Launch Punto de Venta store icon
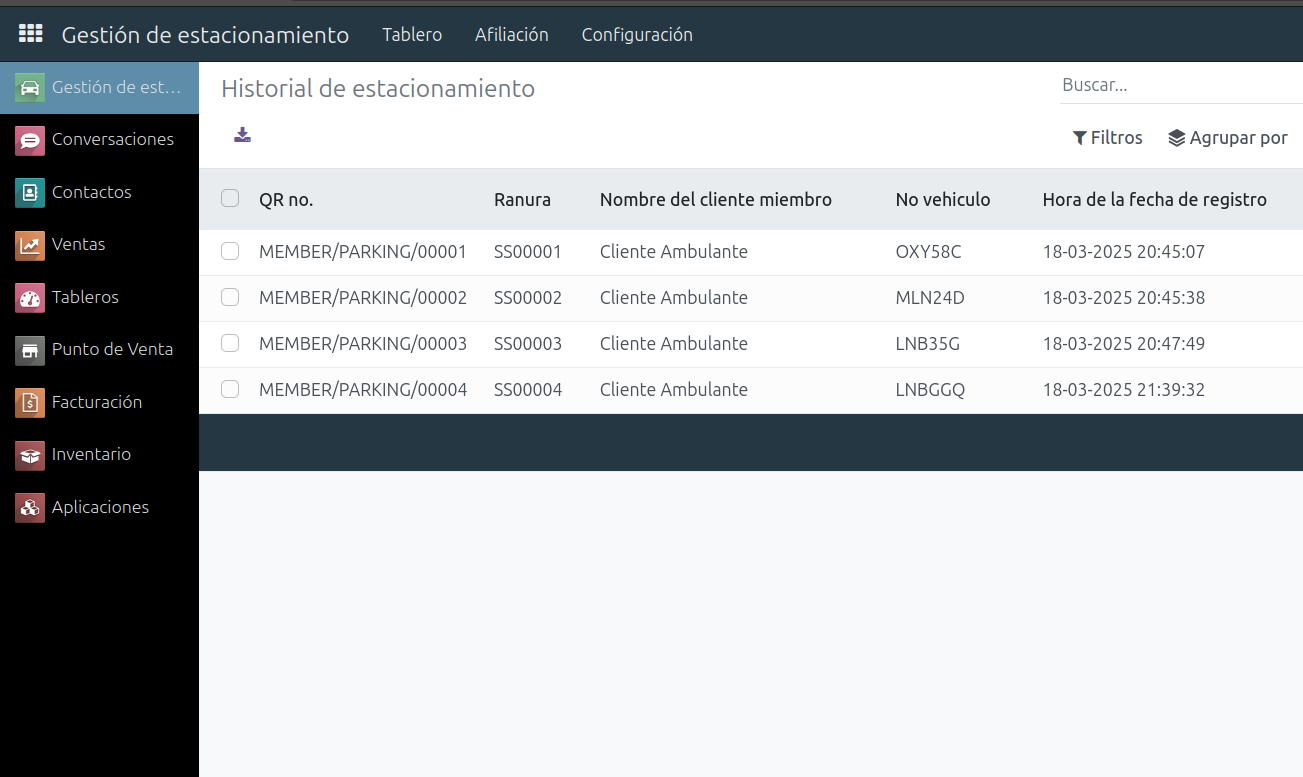The image size is (1303, 777). pyautogui.click(x=30, y=350)
